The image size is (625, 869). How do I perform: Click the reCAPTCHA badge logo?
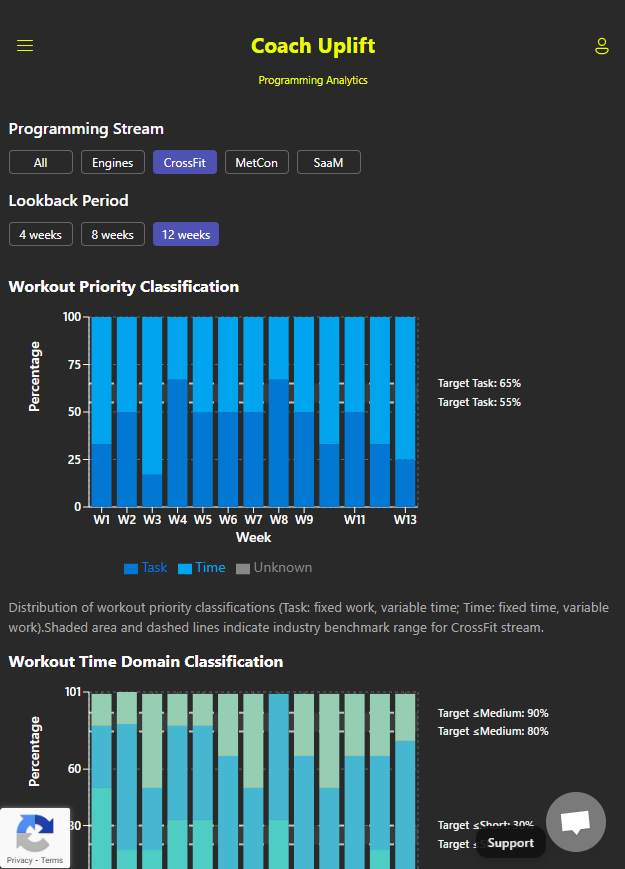coord(35,832)
